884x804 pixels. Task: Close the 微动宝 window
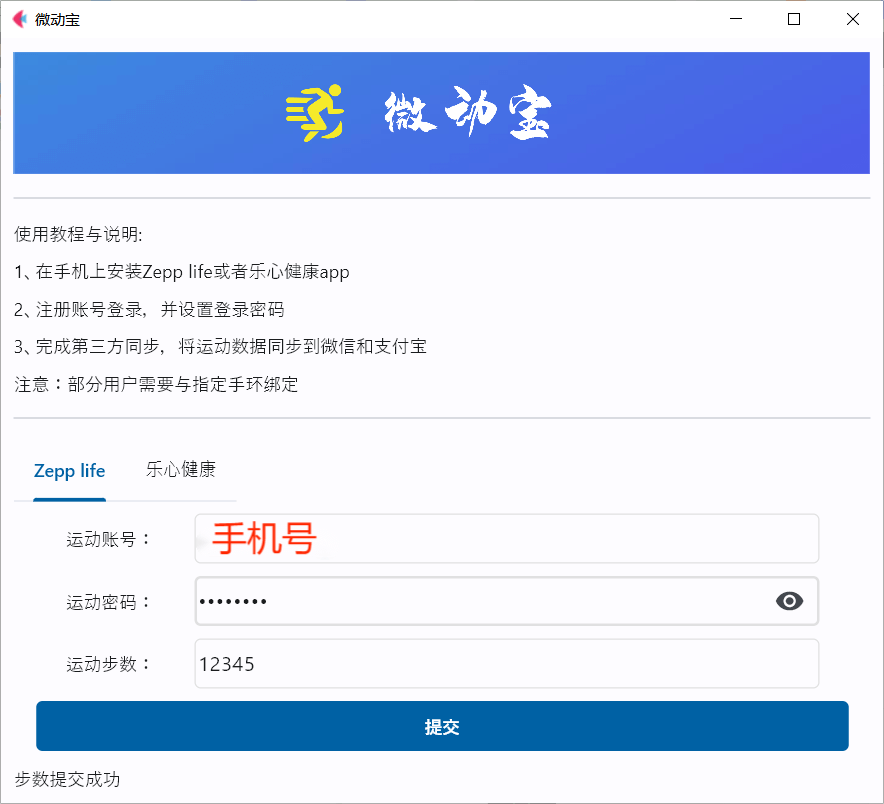853,19
